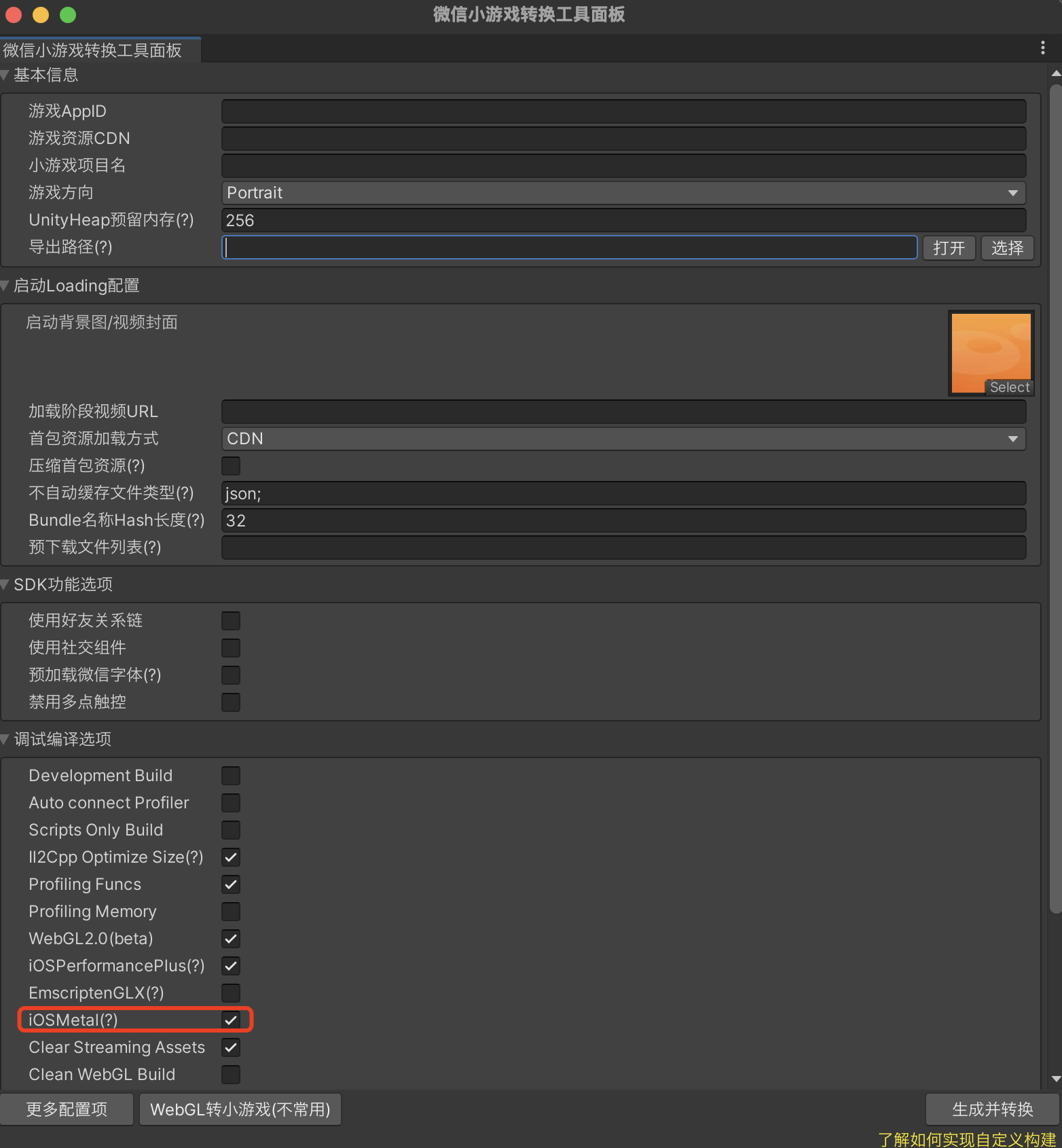Uncheck WebGL2.0(beta) option

(231, 939)
